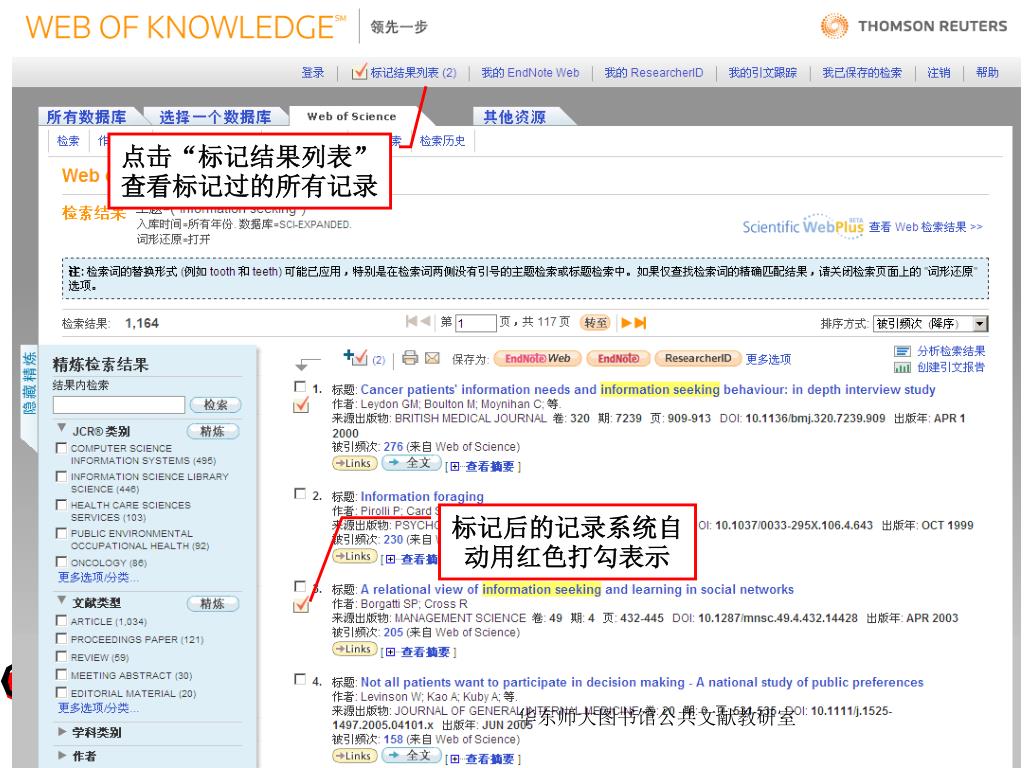
Task: Go to next page orange arrow
Action: coord(626,322)
